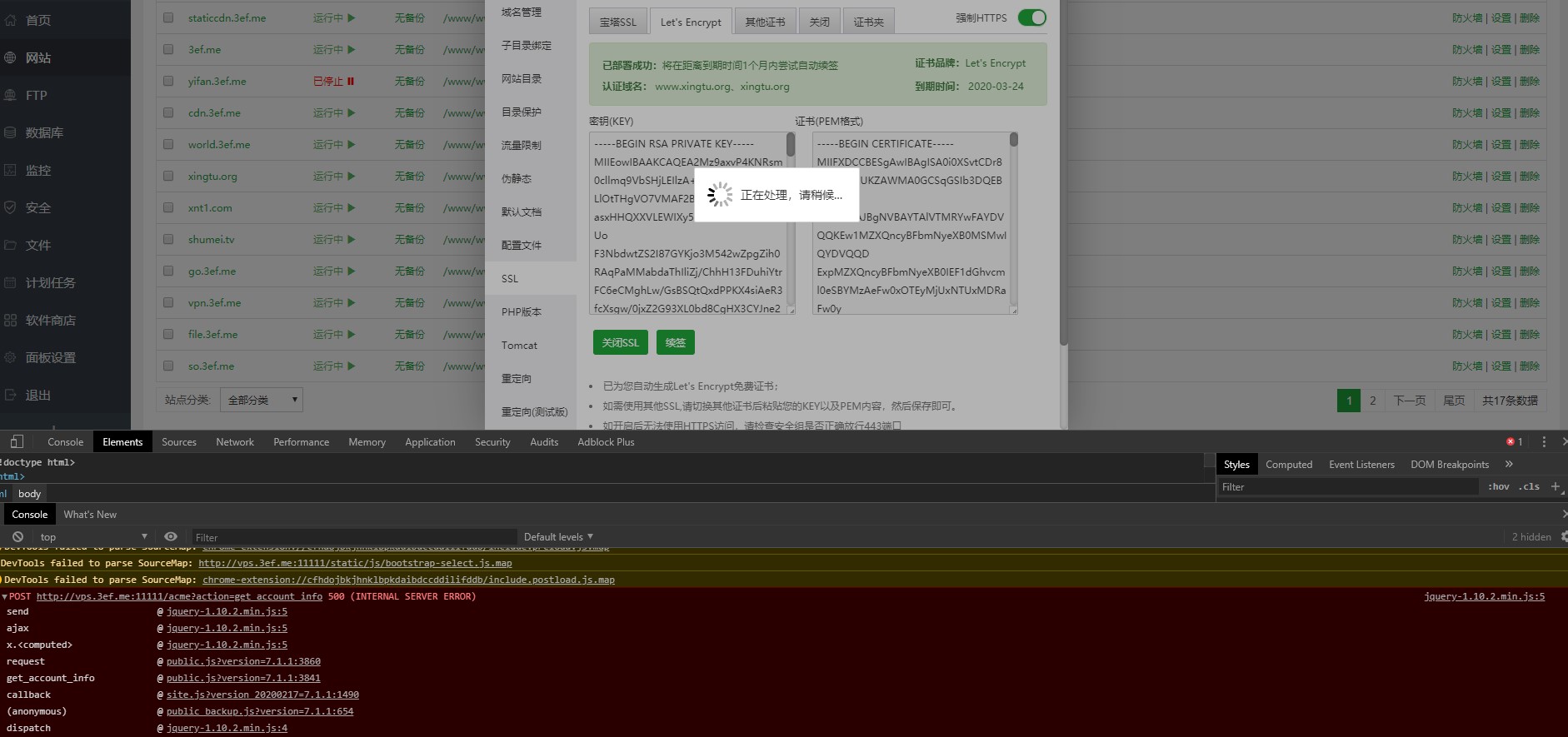Image resolution: width=1568 pixels, height=737 pixels.
Task: Click the play icon for so.3ef.me status
Action: (352, 366)
